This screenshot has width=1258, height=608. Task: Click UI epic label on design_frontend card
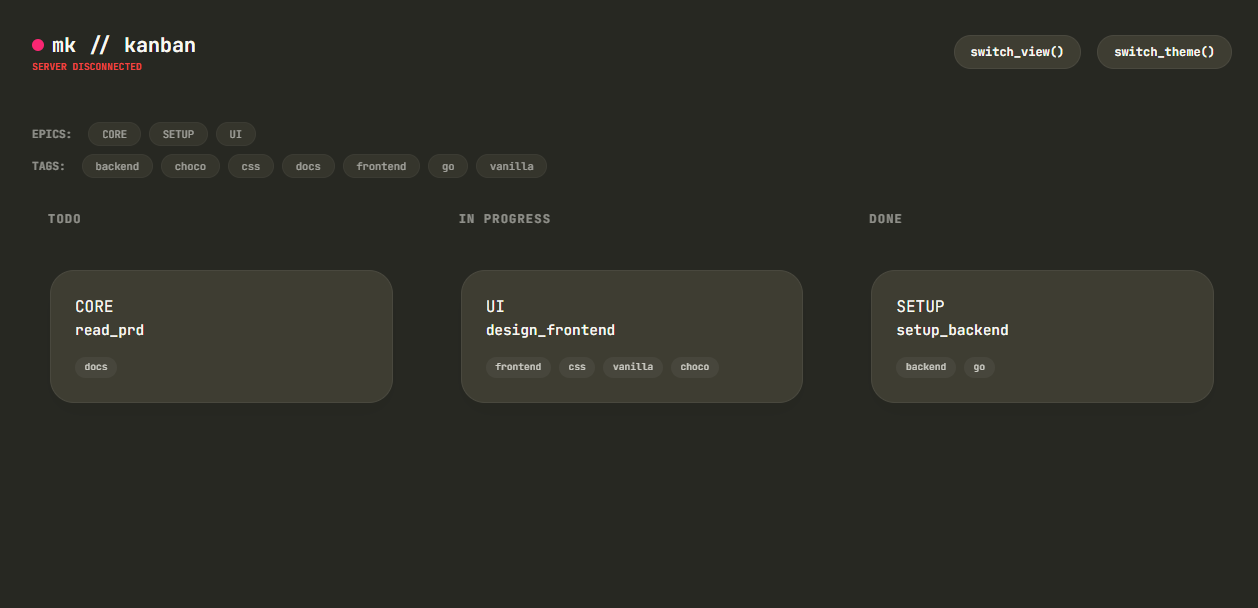[495, 307]
